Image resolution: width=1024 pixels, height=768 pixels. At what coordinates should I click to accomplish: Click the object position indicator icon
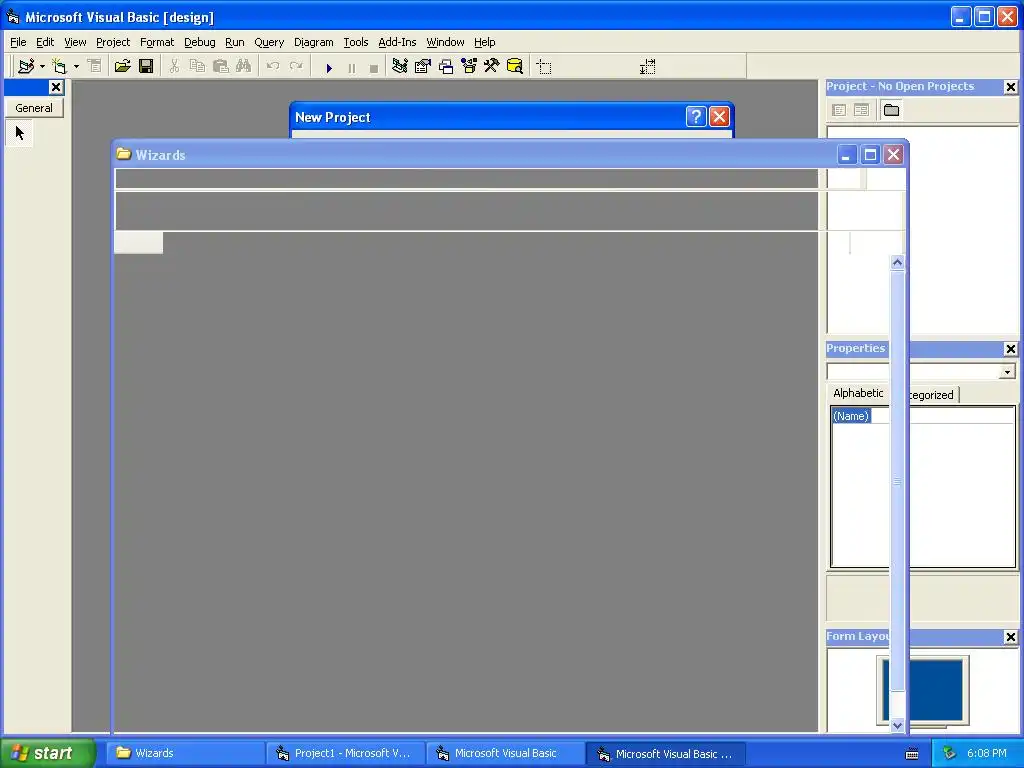(544, 67)
